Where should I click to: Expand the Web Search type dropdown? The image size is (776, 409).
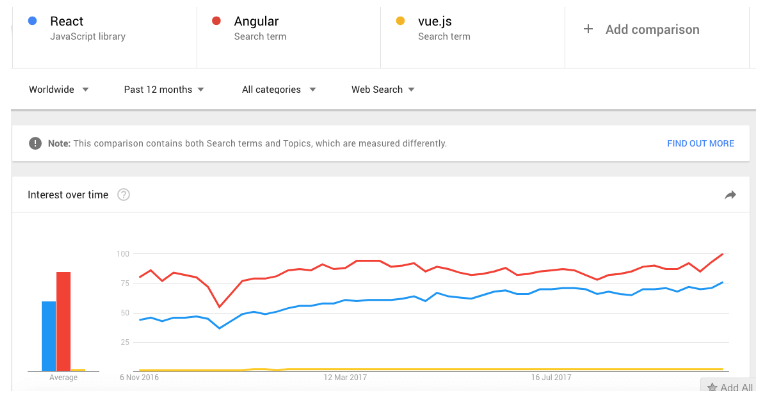[383, 90]
